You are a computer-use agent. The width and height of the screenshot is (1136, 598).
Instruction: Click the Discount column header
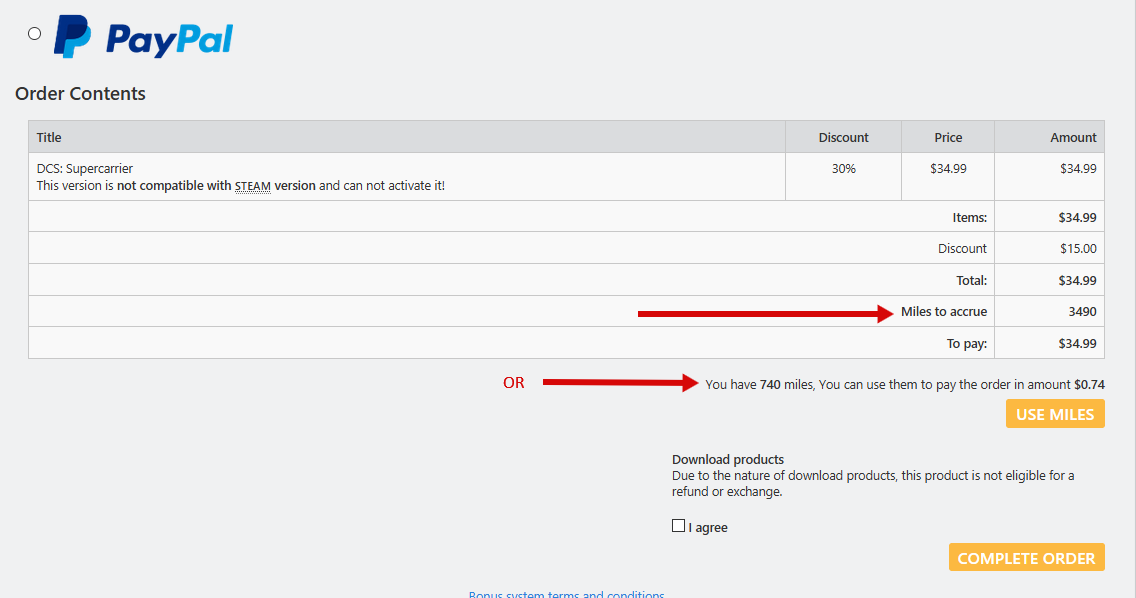(843, 137)
